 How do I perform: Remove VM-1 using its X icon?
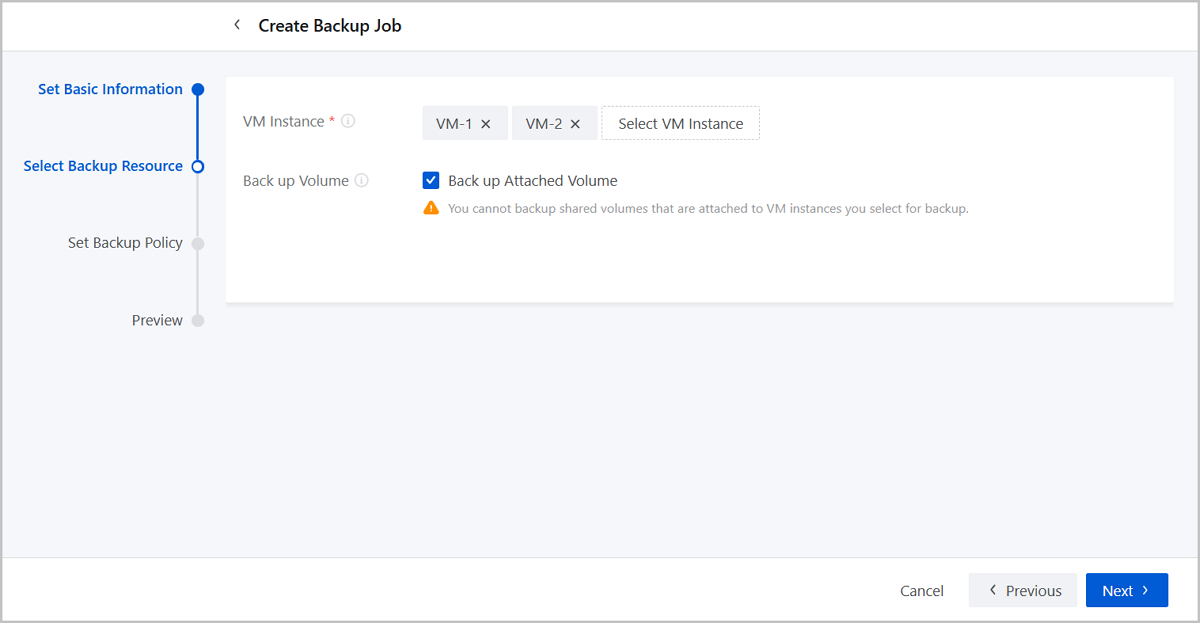pos(486,124)
